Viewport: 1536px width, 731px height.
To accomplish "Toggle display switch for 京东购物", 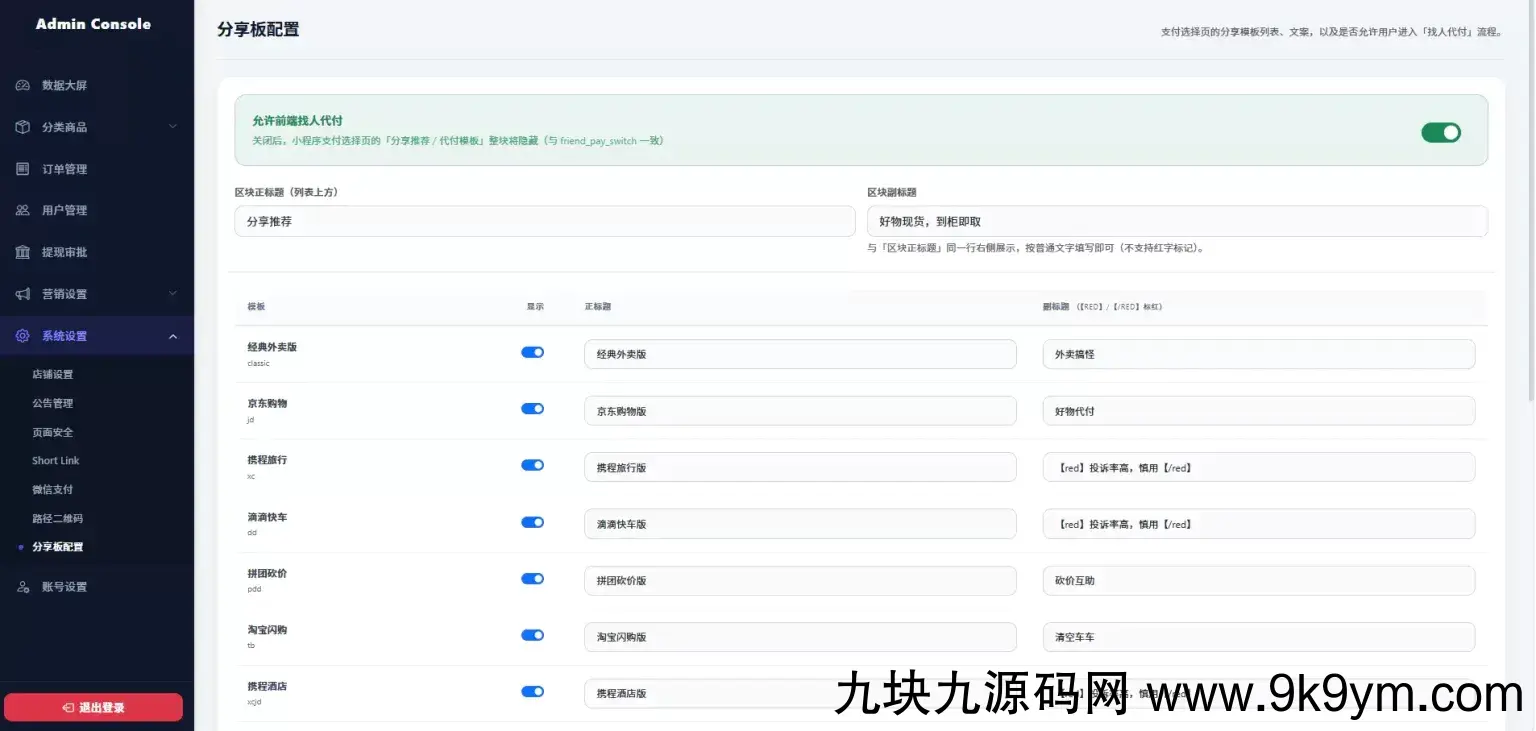I will point(532,409).
